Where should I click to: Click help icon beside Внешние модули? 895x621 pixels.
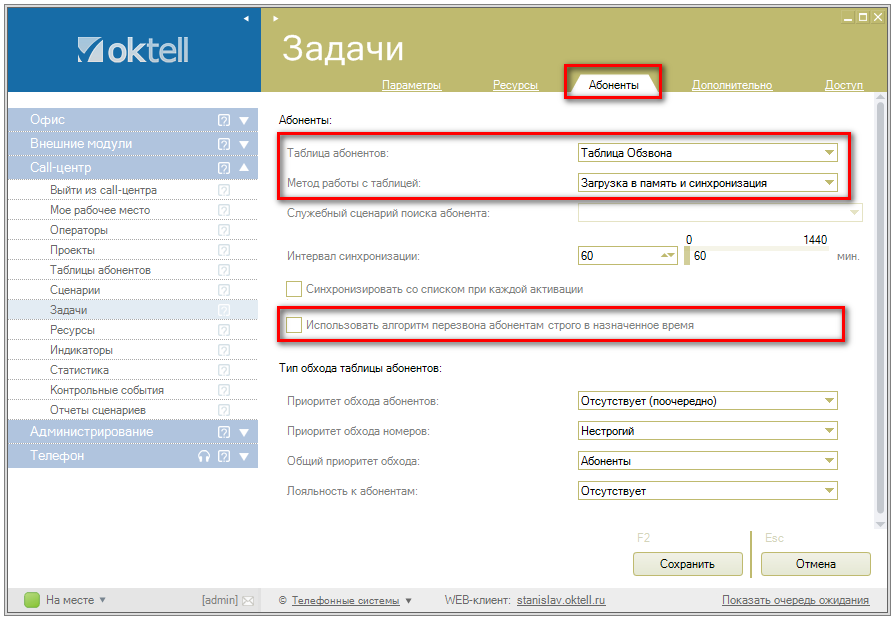pyautogui.click(x=224, y=144)
